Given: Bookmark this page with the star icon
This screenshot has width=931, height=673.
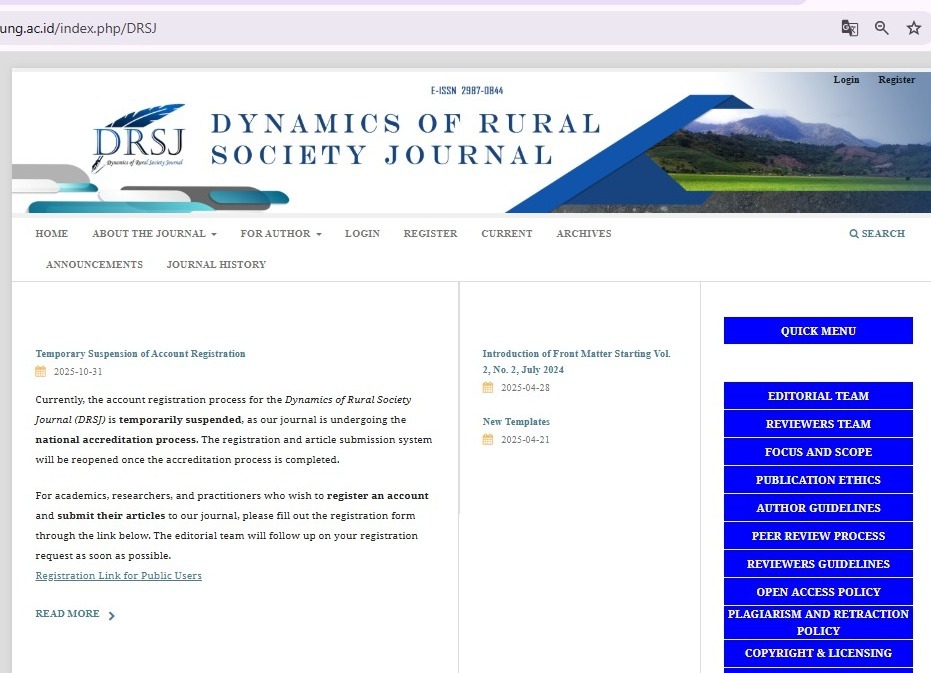Looking at the screenshot, I should (914, 28).
